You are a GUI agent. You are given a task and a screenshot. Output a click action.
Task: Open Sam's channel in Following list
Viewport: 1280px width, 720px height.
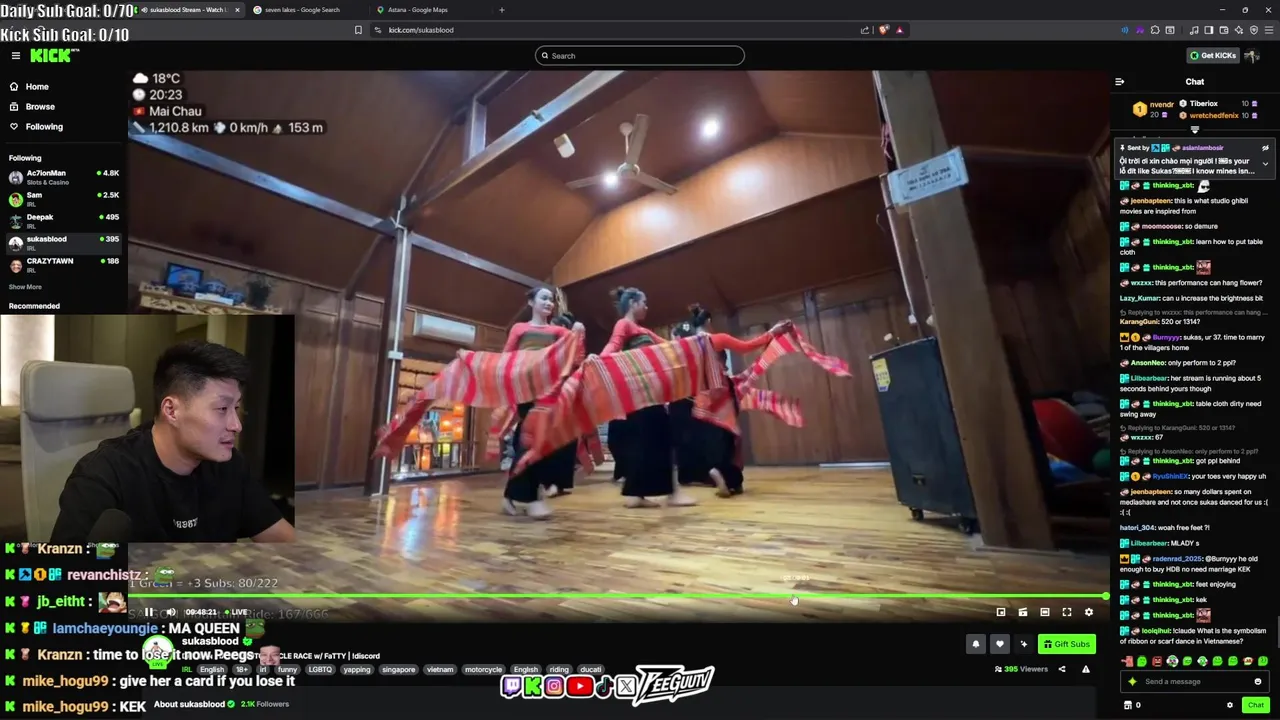pos(64,199)
